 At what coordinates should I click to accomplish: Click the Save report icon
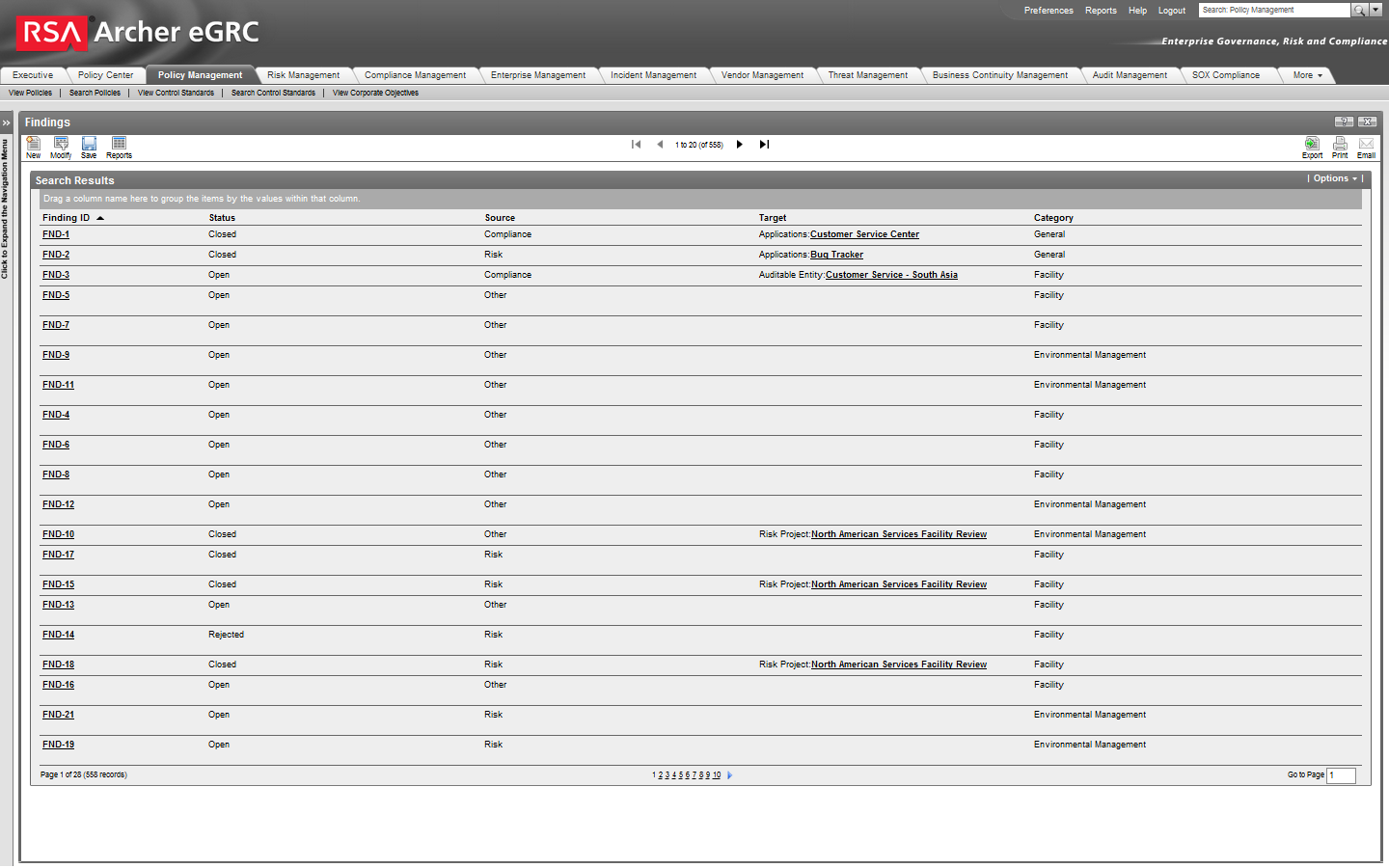coord(89,147)
